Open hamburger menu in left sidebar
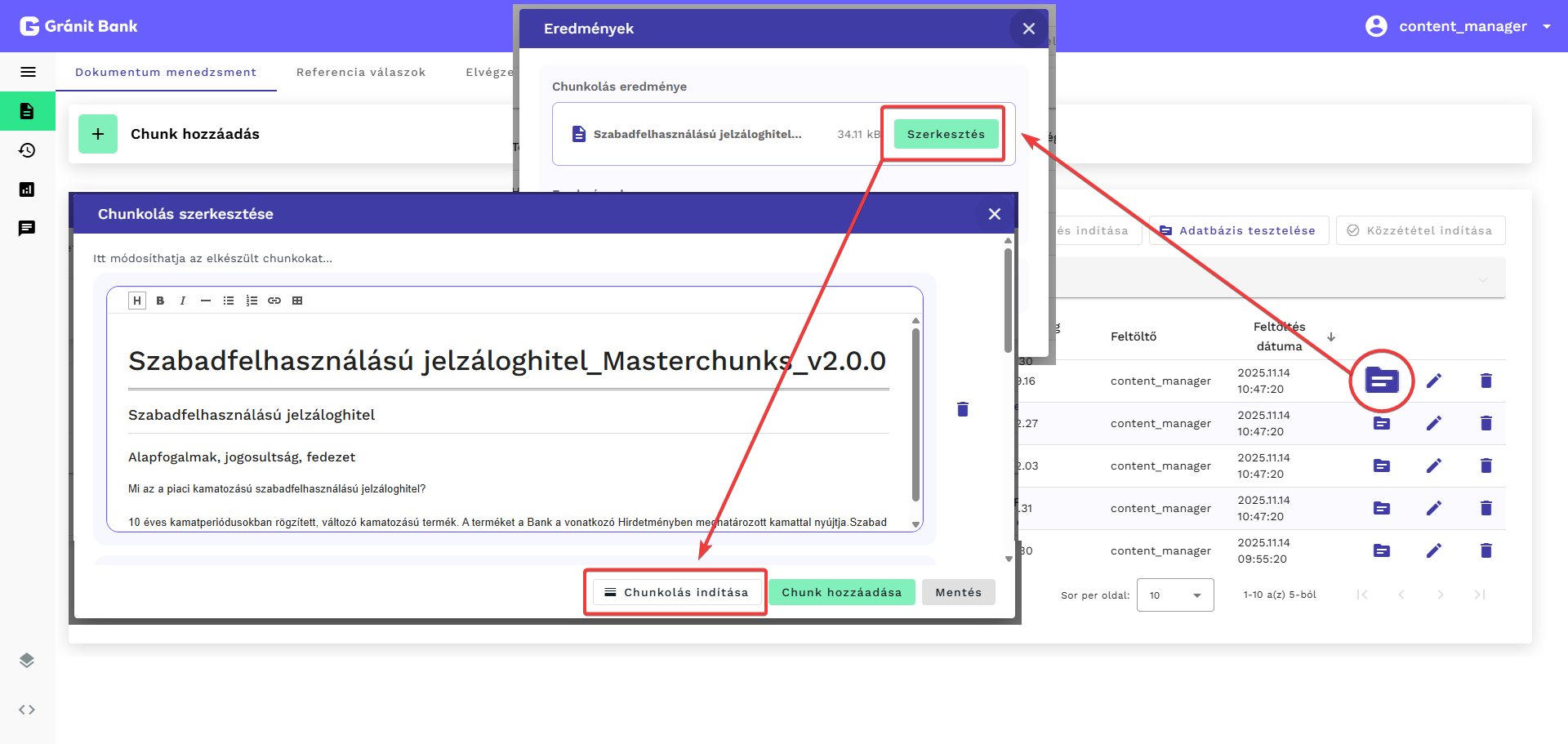Image resolution: width=1568 pixels, height=744 pixels. 28,72
